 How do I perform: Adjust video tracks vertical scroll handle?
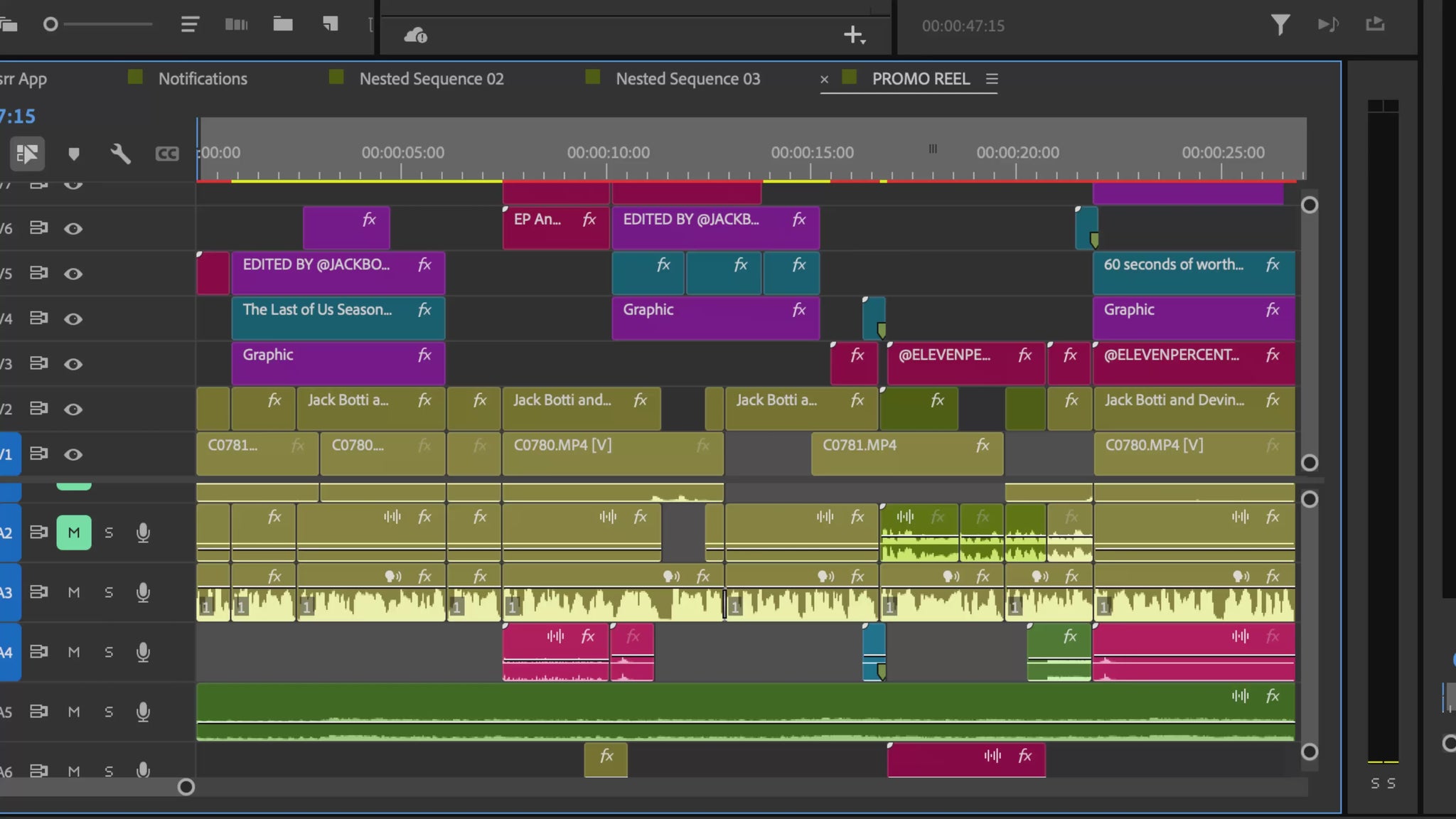tap(1310, 205)
